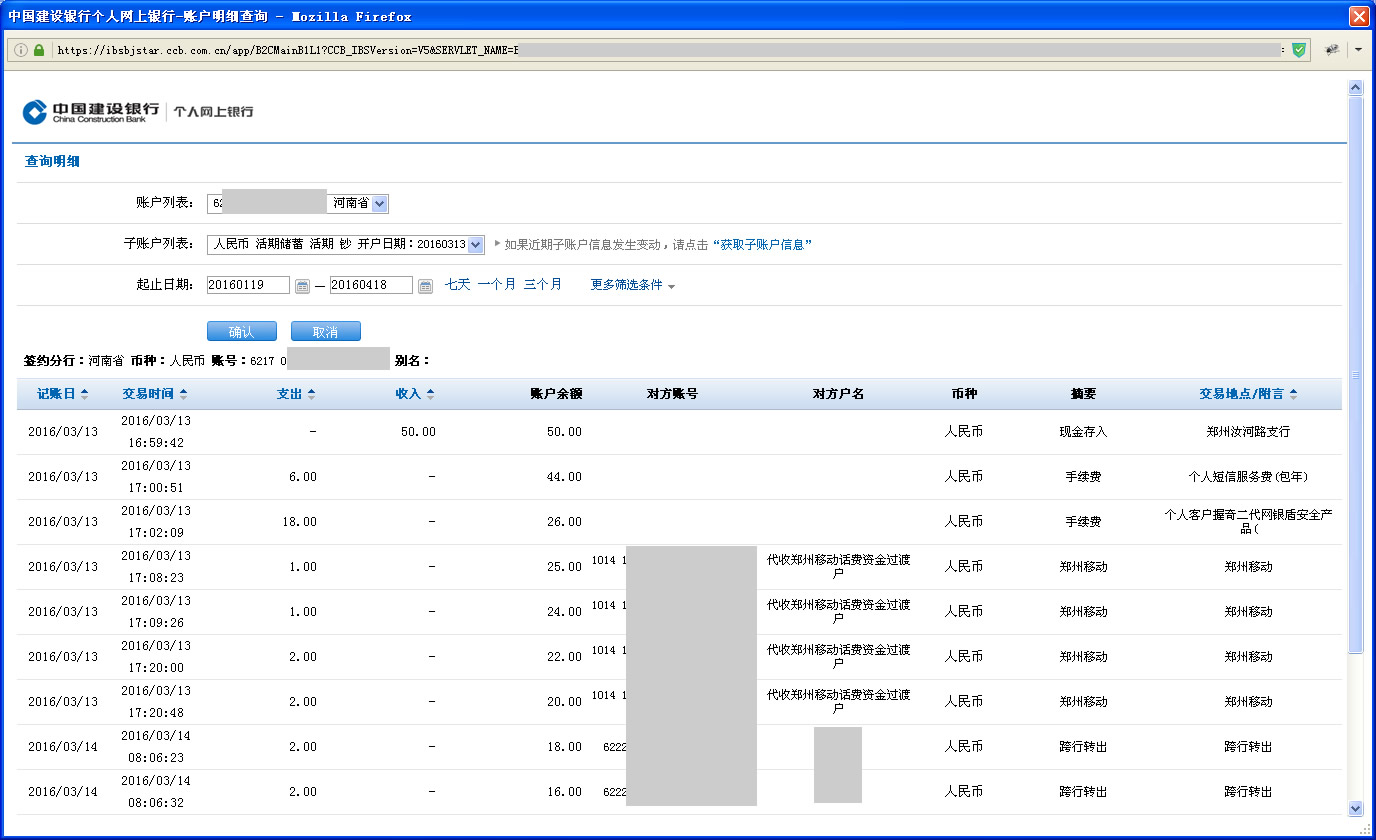This screenshot has width=1376, height=840.
Task: Select the 一个月 date range link
Action: click(496, 285)
